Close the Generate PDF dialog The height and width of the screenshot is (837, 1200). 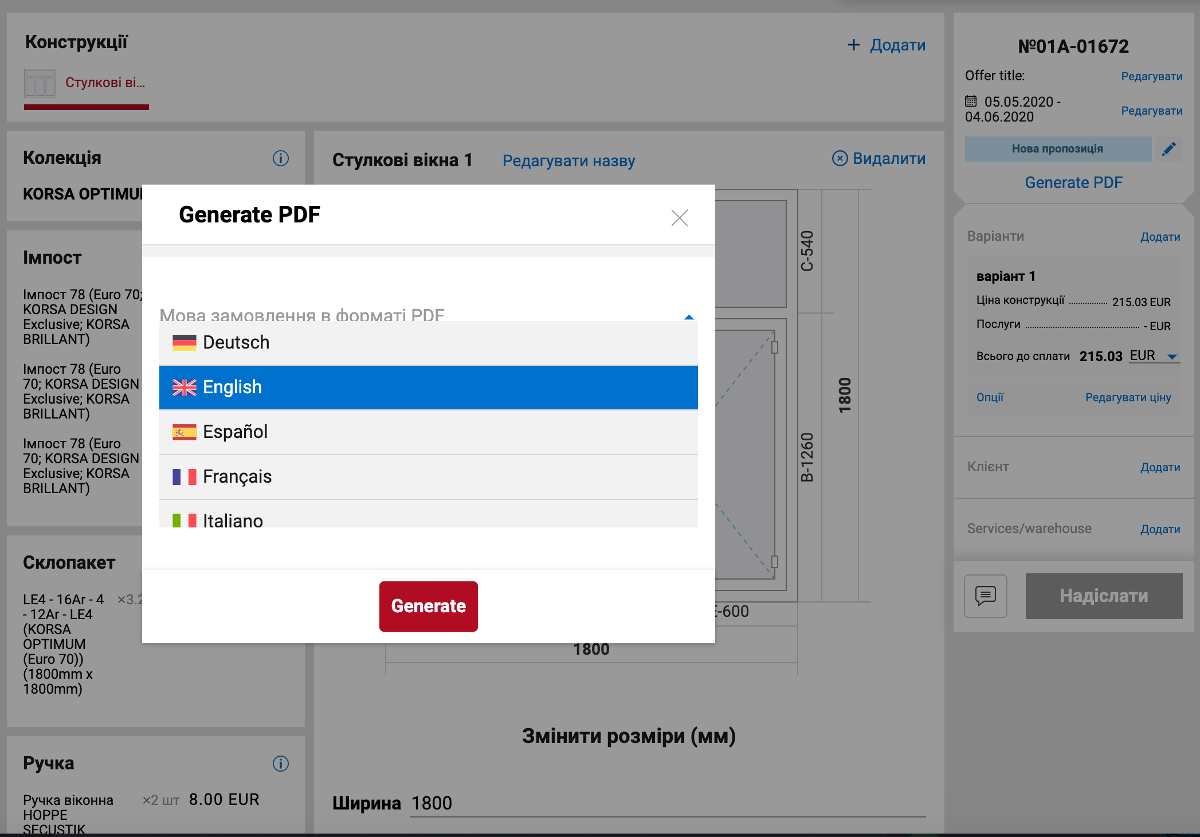[x=679, y=218]
